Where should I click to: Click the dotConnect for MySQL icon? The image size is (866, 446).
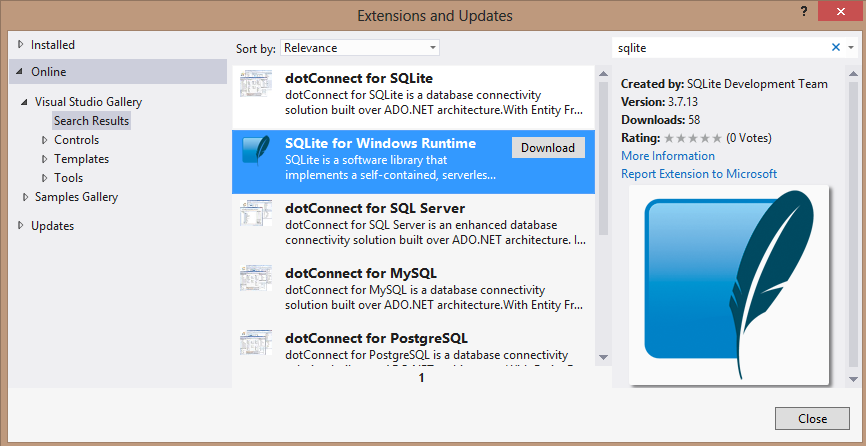[x=256, y=278]
